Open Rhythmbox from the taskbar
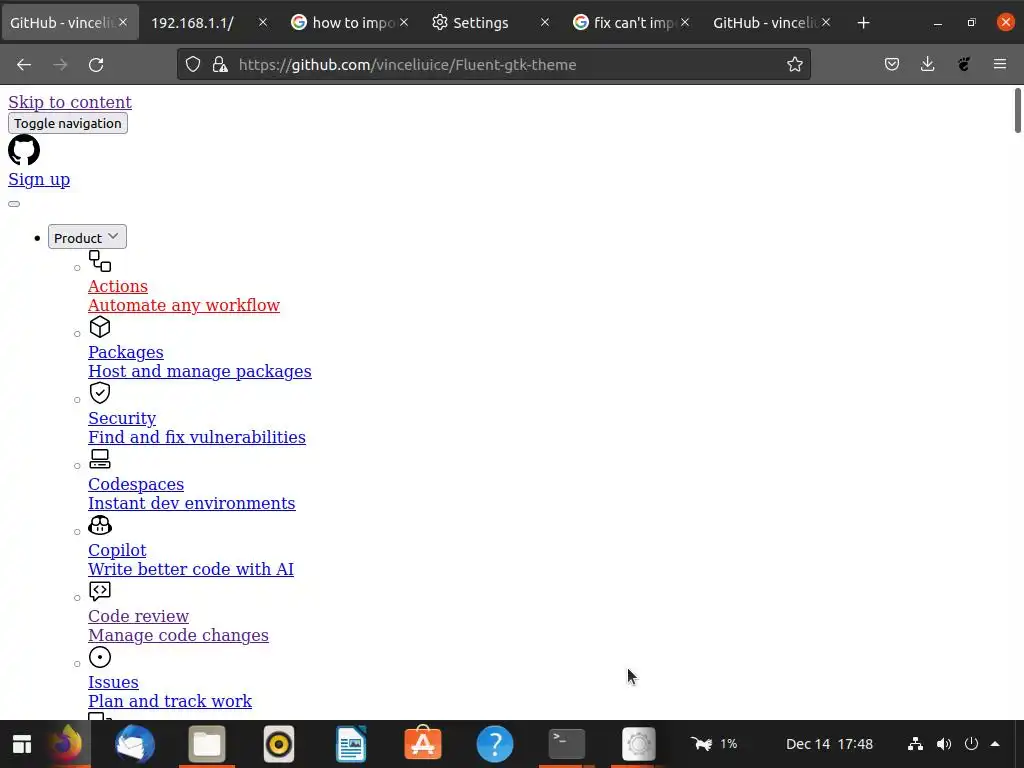Image resolution: width=1024 pixels, height=768 pixels. [279, 744]
